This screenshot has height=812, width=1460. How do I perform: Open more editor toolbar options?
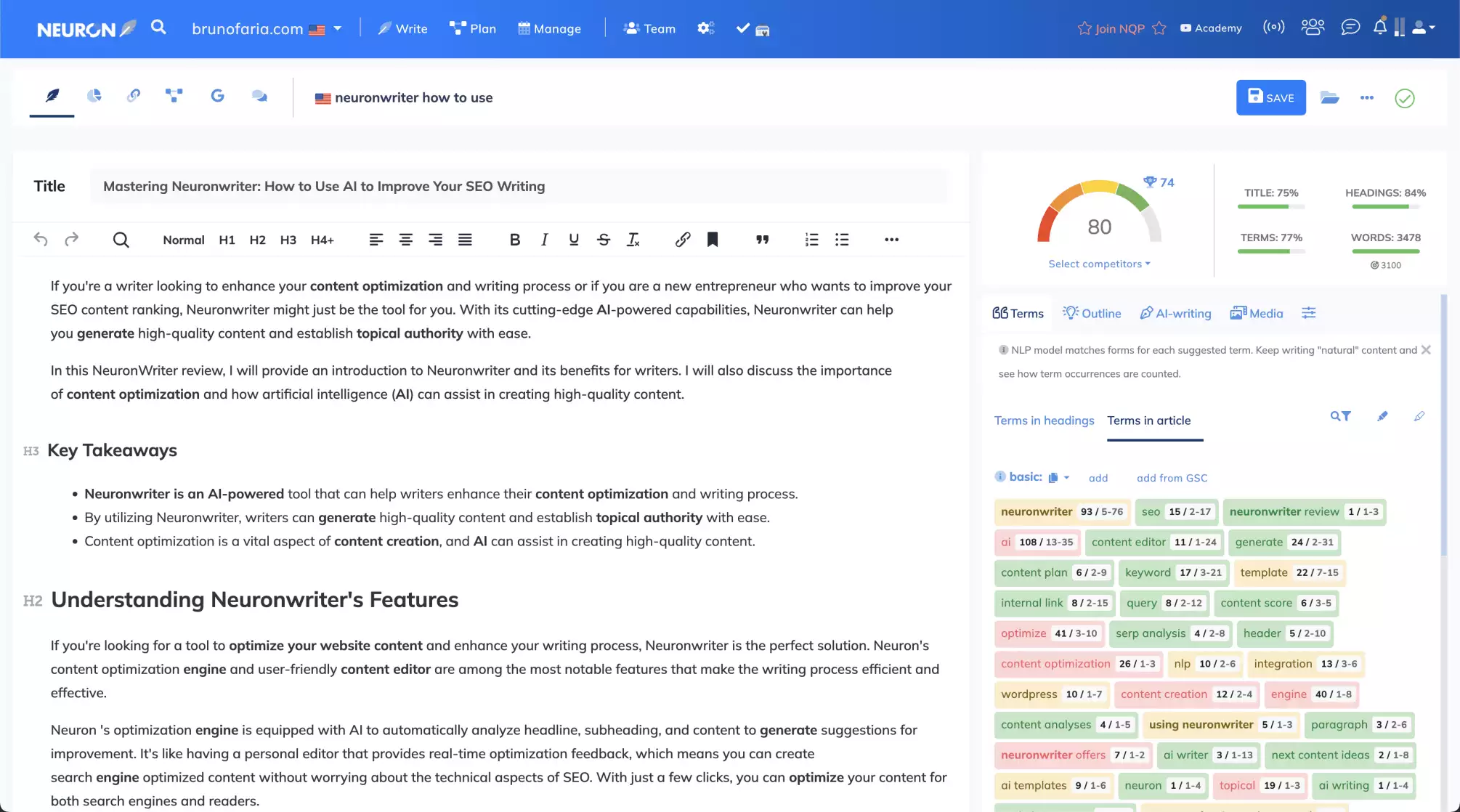click(892, 240)
